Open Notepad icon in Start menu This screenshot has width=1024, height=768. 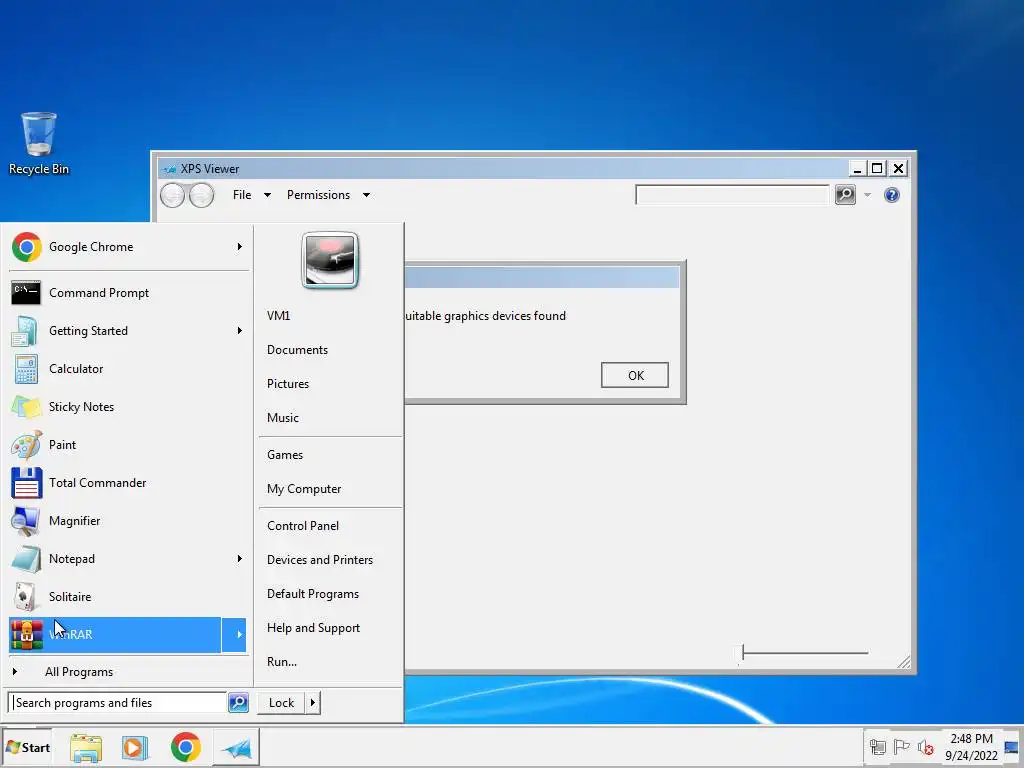[x=26, y=559]
